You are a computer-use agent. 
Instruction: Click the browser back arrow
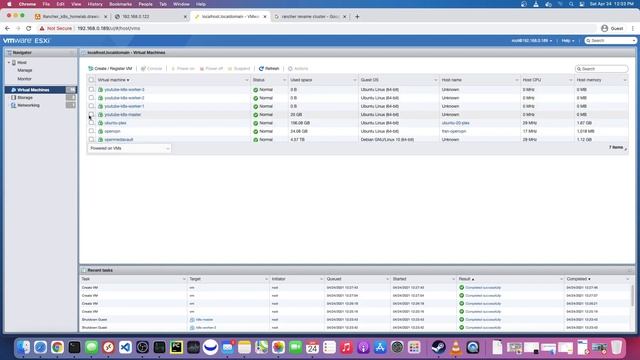pos(7,28)
